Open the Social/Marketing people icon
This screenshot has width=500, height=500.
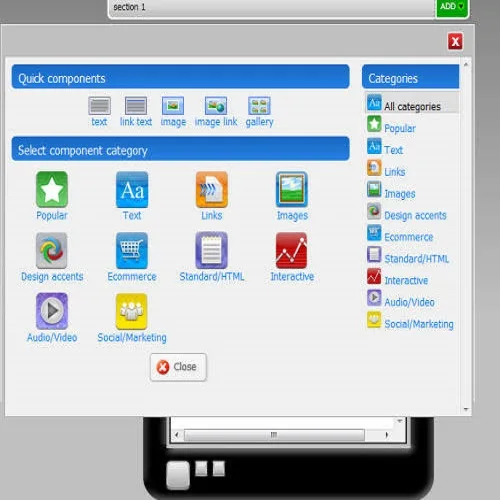tap(132, 311)
